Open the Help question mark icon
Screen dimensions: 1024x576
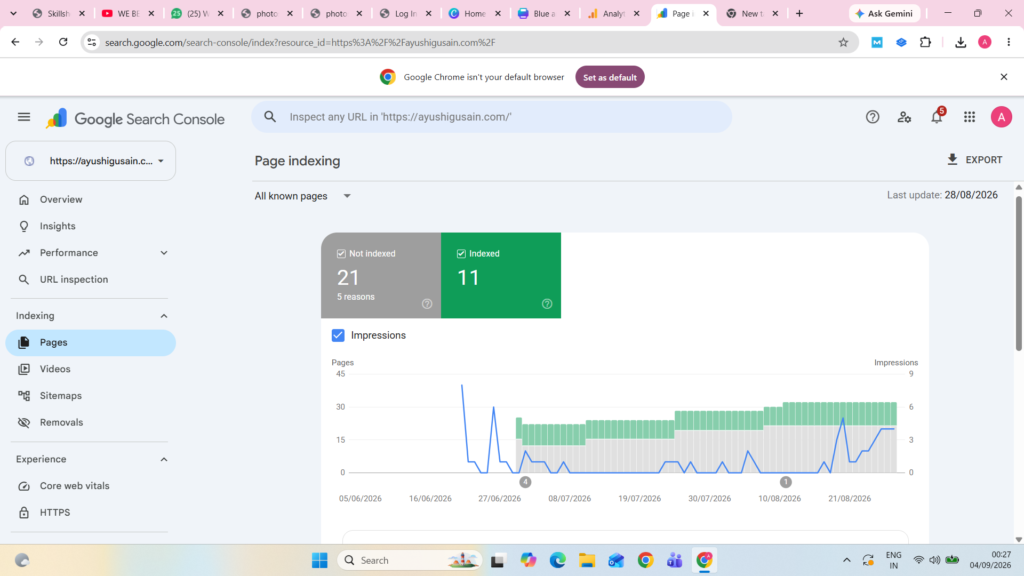(x=872, y=117)
